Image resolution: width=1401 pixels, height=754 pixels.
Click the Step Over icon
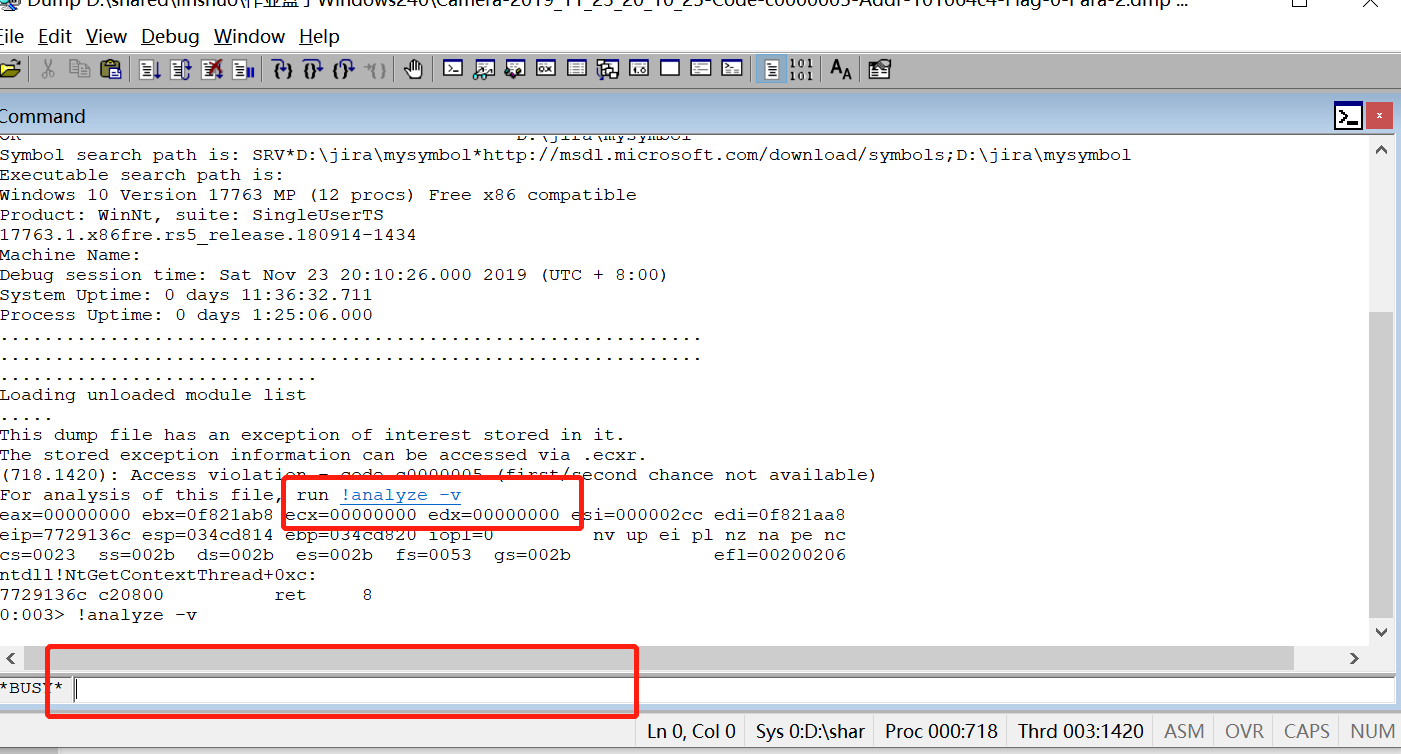(314, 68)
